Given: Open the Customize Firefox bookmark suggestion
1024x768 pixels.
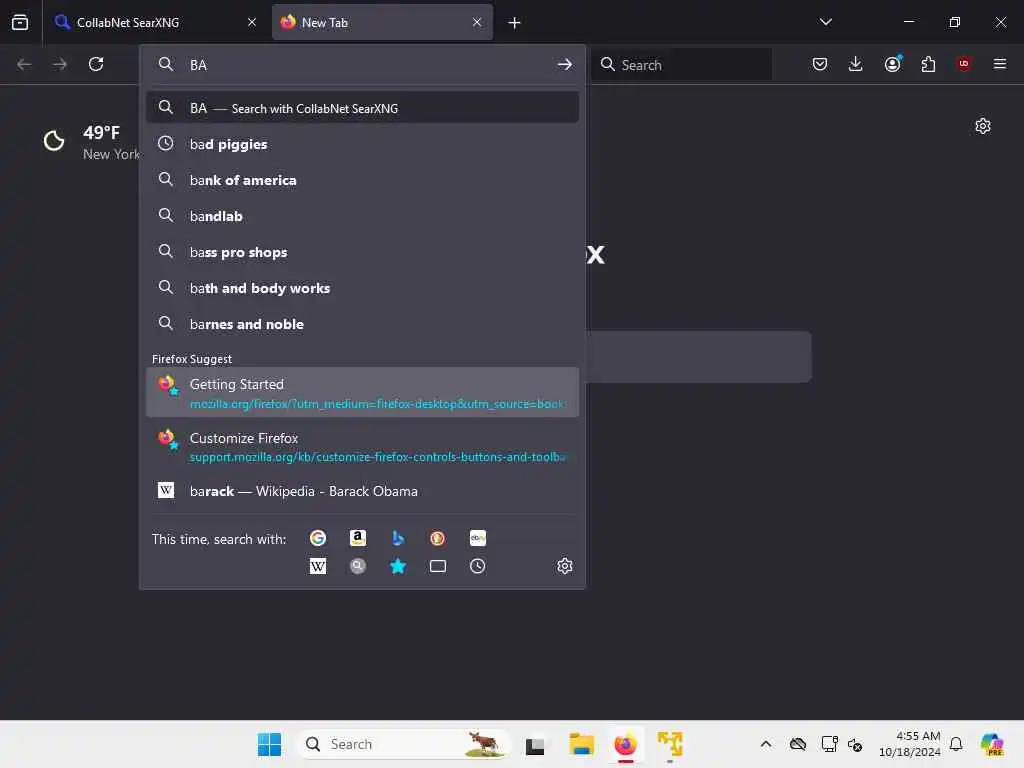Looking at the screenshot, I should click(362, 446).
